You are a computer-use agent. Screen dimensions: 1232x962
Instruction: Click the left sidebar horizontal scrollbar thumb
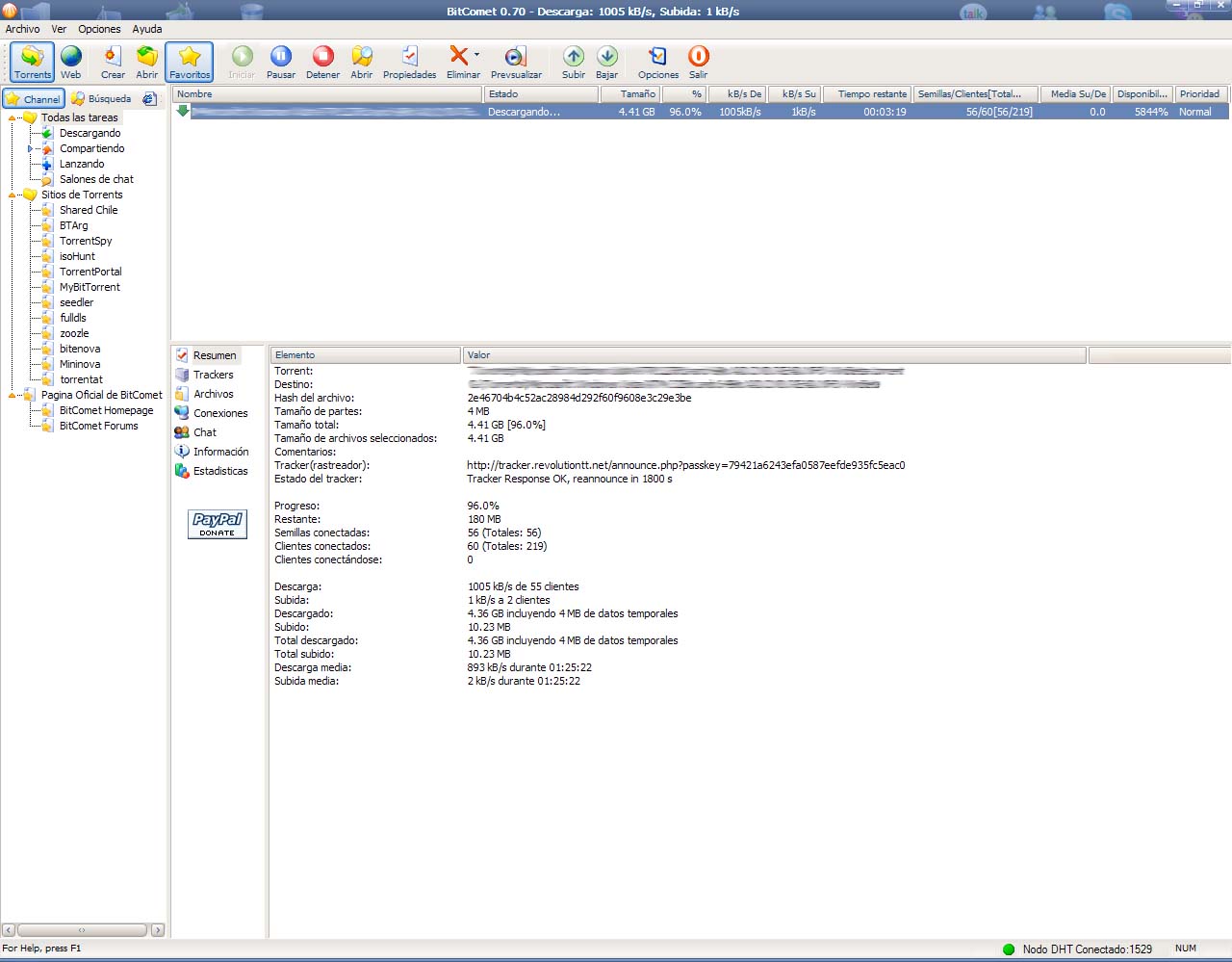(82, 930)
